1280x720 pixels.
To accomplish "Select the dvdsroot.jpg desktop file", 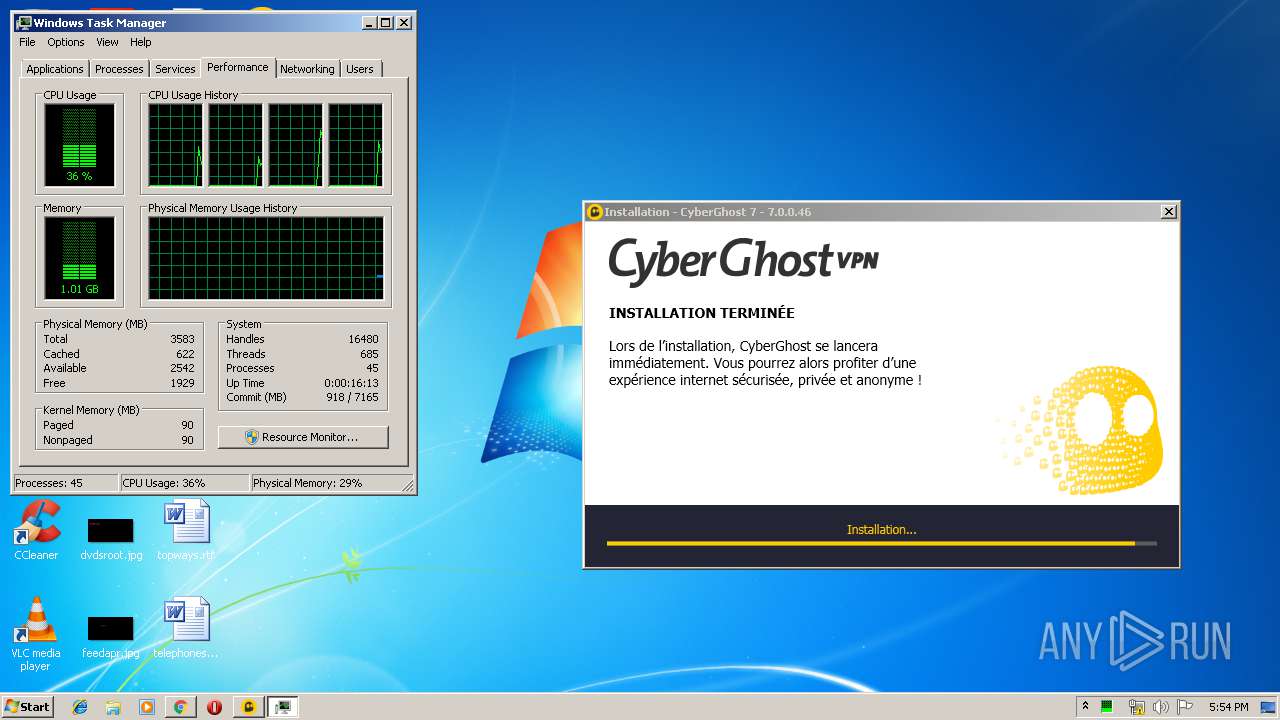I will [x=111, y=538].
